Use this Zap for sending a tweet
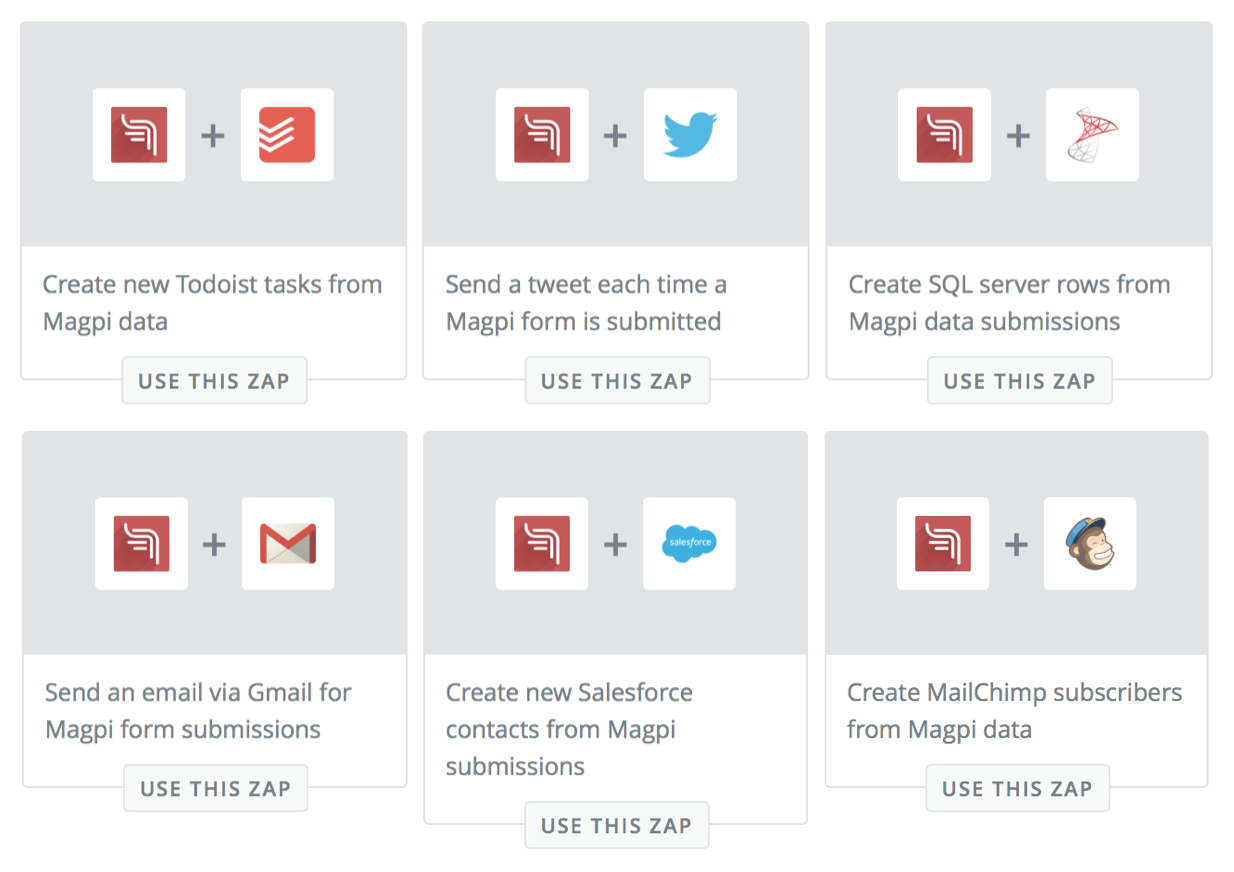The width and height of the screenshot is (1234, 872). (x=617, y=381)
